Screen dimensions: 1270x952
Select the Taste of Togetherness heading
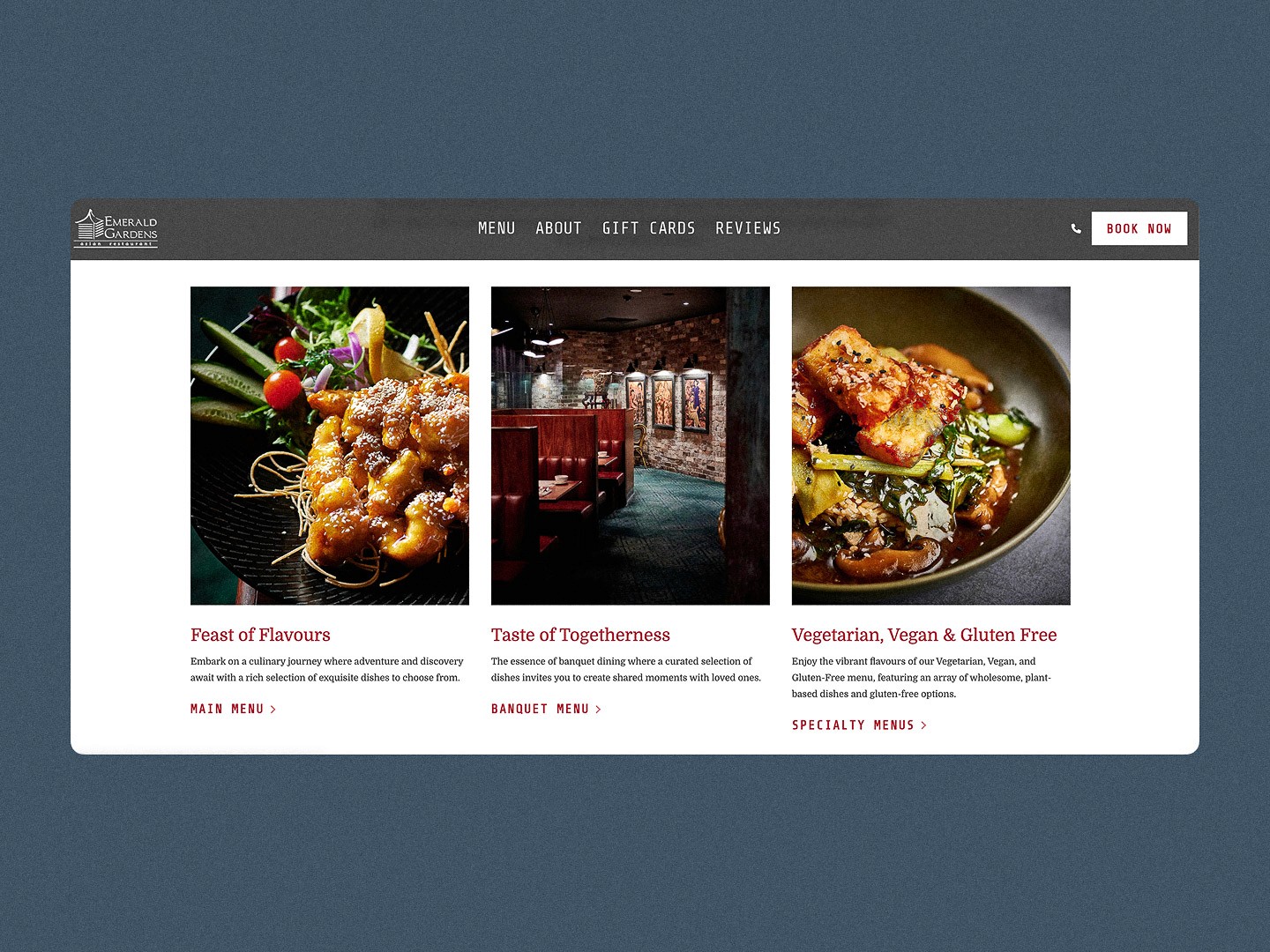pyautogui.click(x=580, y=635)
